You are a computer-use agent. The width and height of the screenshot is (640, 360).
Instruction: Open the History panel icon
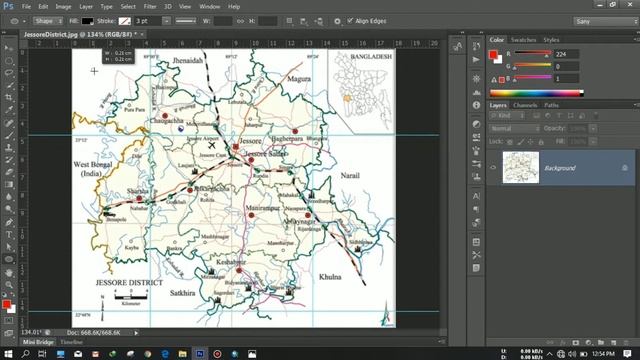tap(476, 46)
